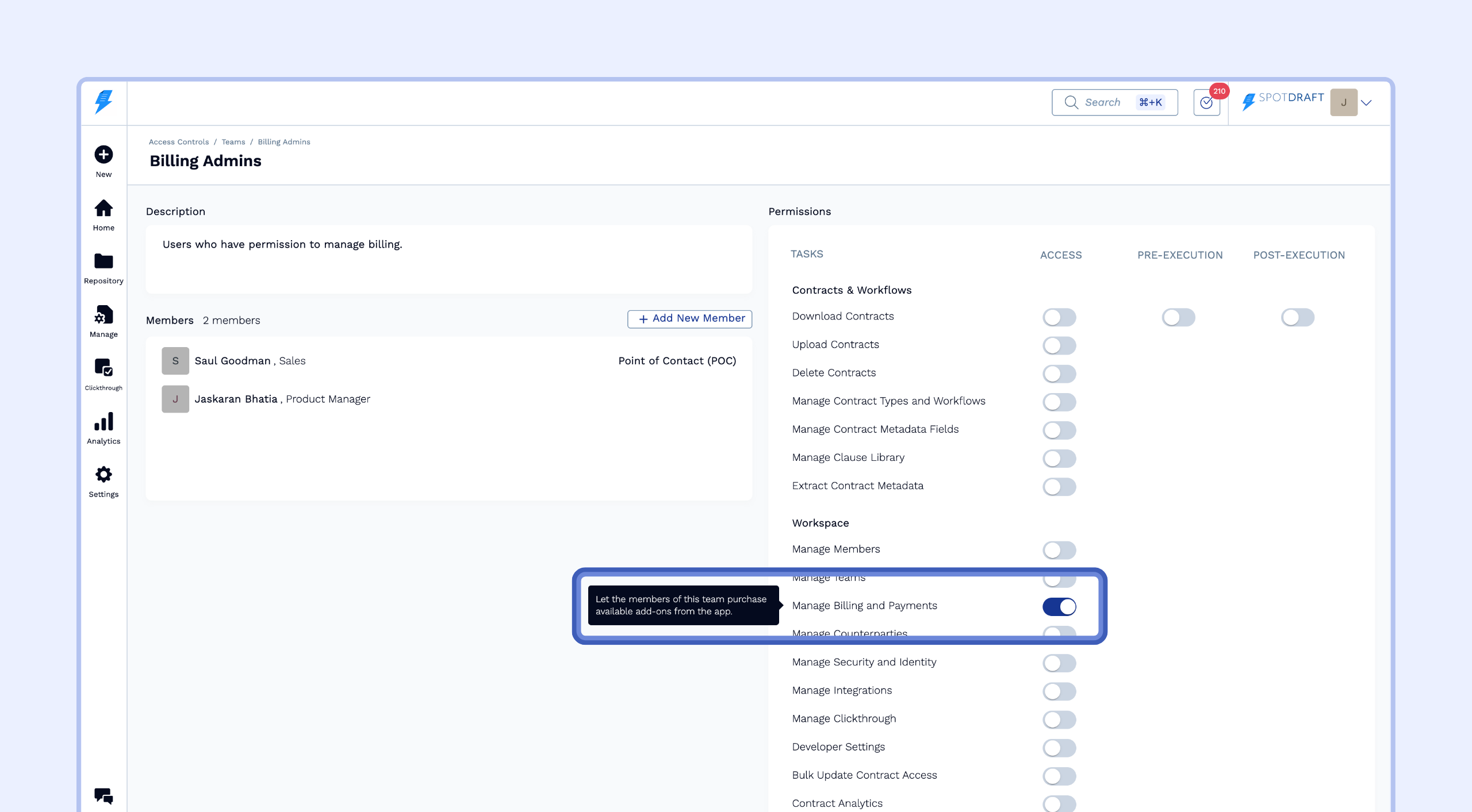This screenshot has height=812, width=1472.
Task: Click Add New Member button
Action: click(x=689, y=318)
